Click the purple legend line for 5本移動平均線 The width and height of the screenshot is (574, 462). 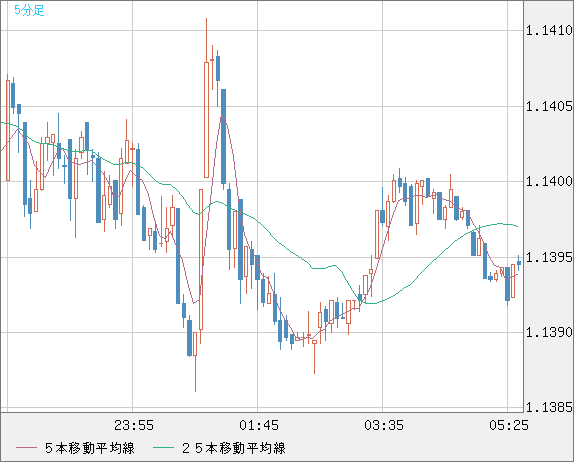26,448
